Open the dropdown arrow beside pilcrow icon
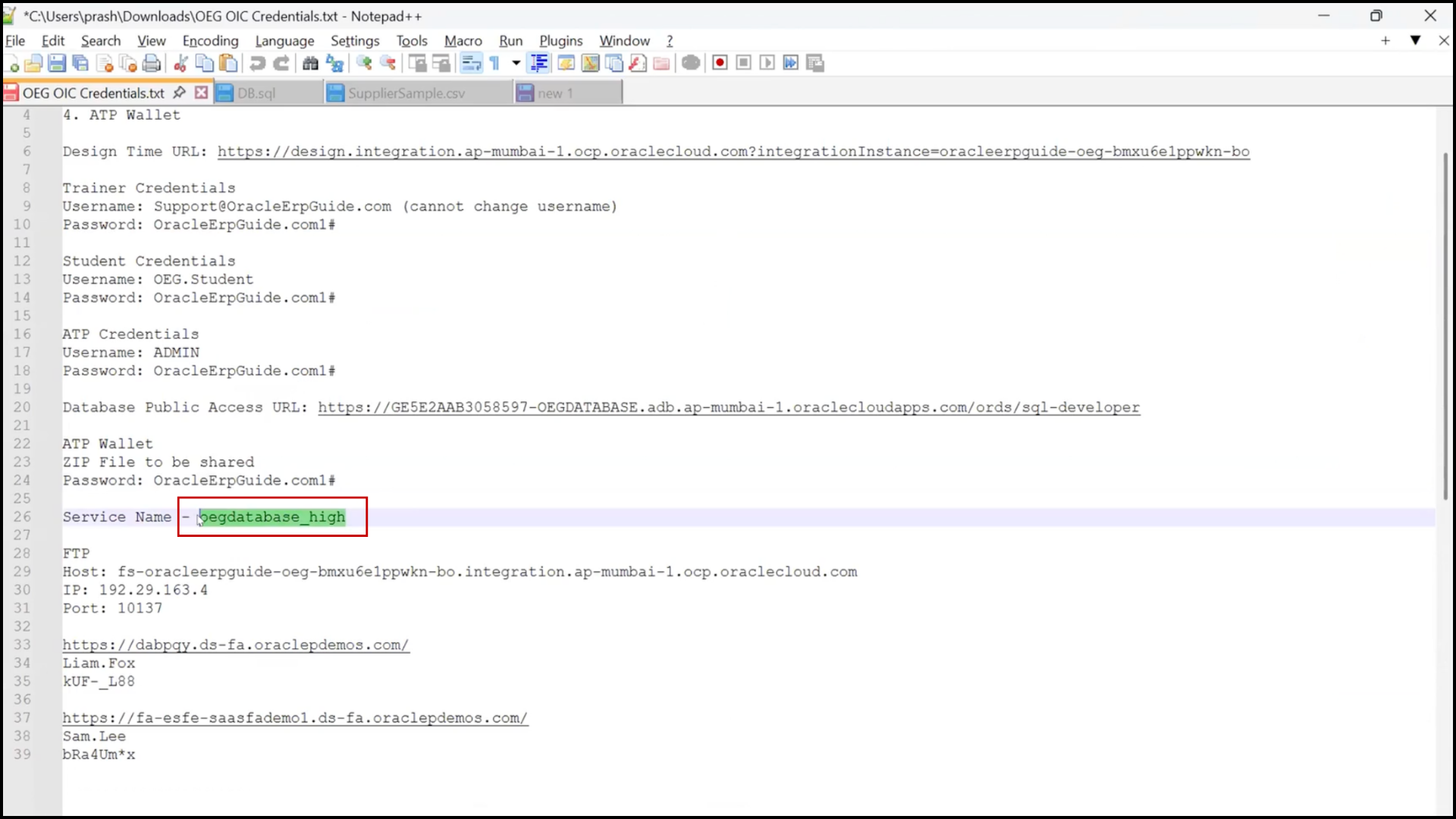The image size is (1456, 819). click(x=516, y=63)
